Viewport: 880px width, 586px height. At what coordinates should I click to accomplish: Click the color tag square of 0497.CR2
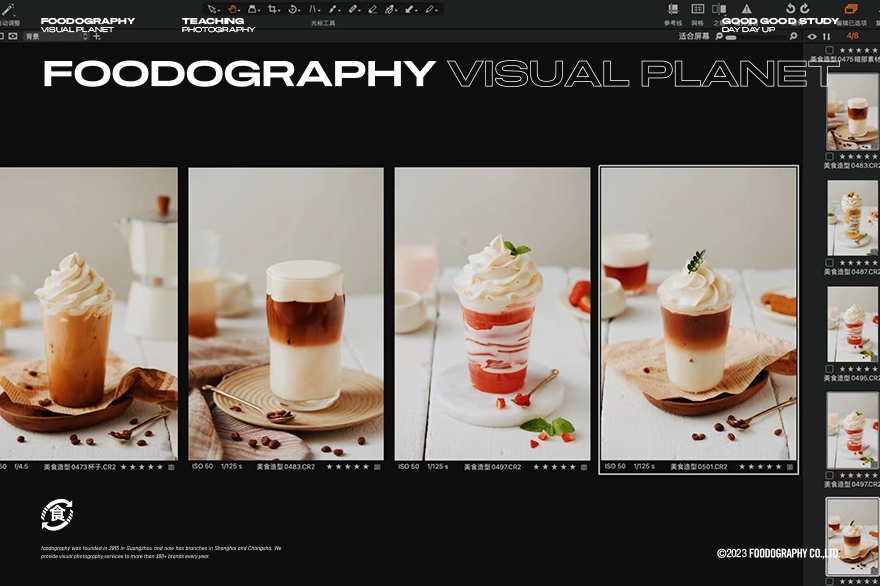click(x=584, y=467)
